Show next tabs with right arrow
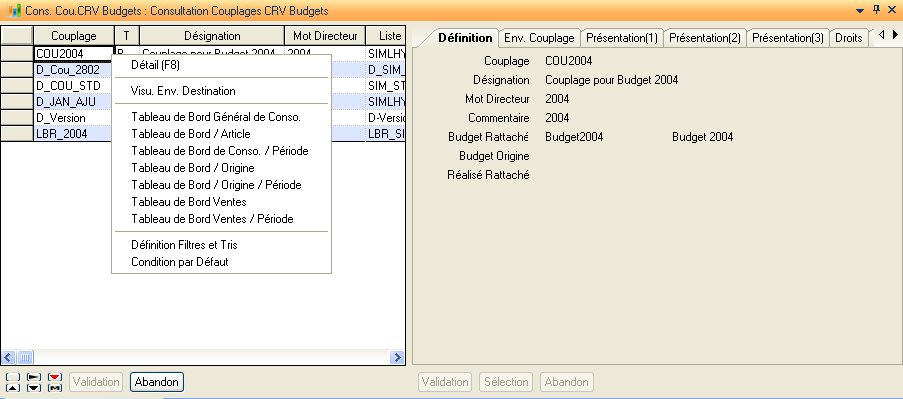 896,35
